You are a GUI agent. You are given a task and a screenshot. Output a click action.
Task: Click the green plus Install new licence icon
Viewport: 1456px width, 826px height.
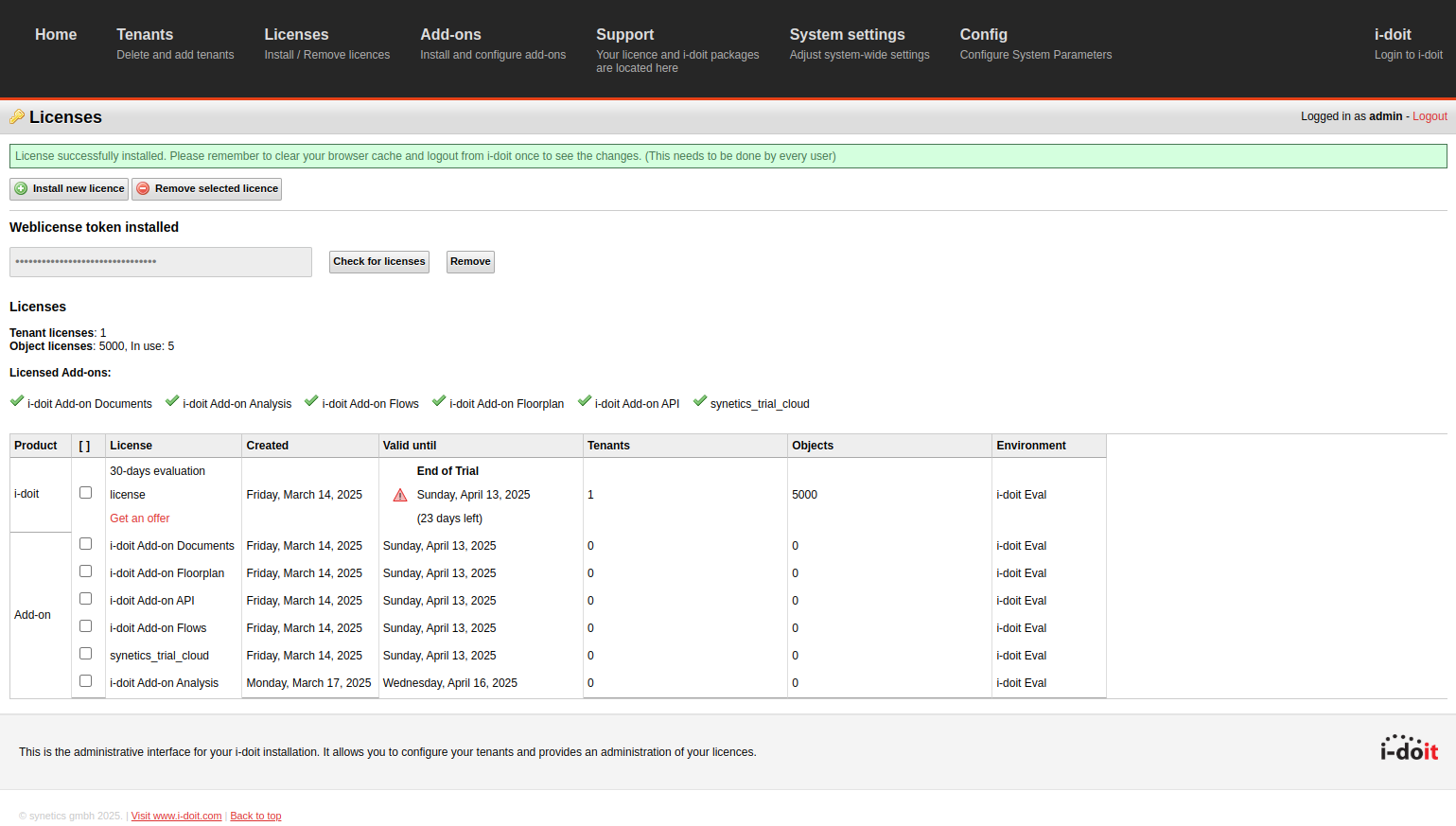[x=21, y=188]
